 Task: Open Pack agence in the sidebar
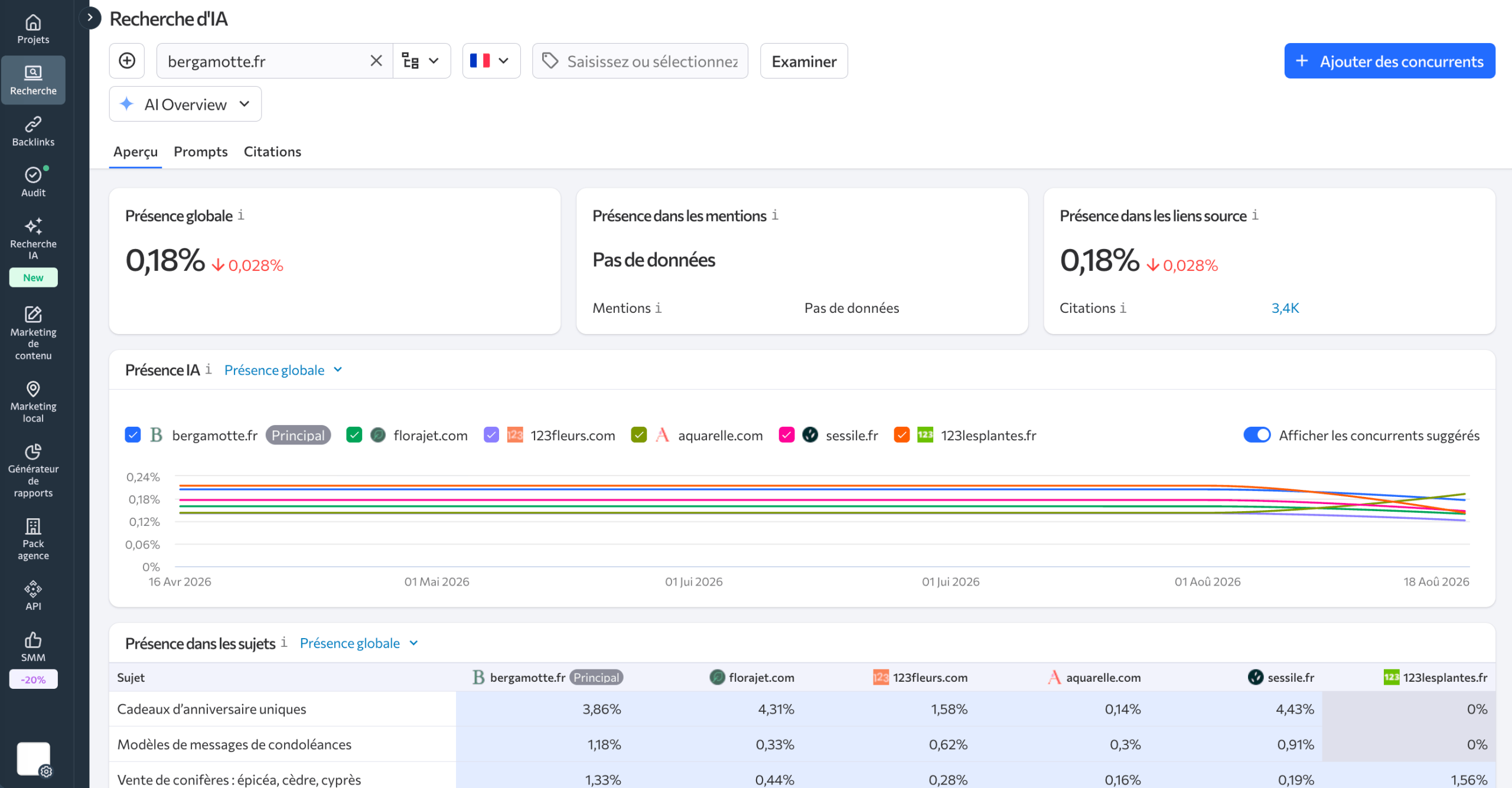tap(33, 539)
